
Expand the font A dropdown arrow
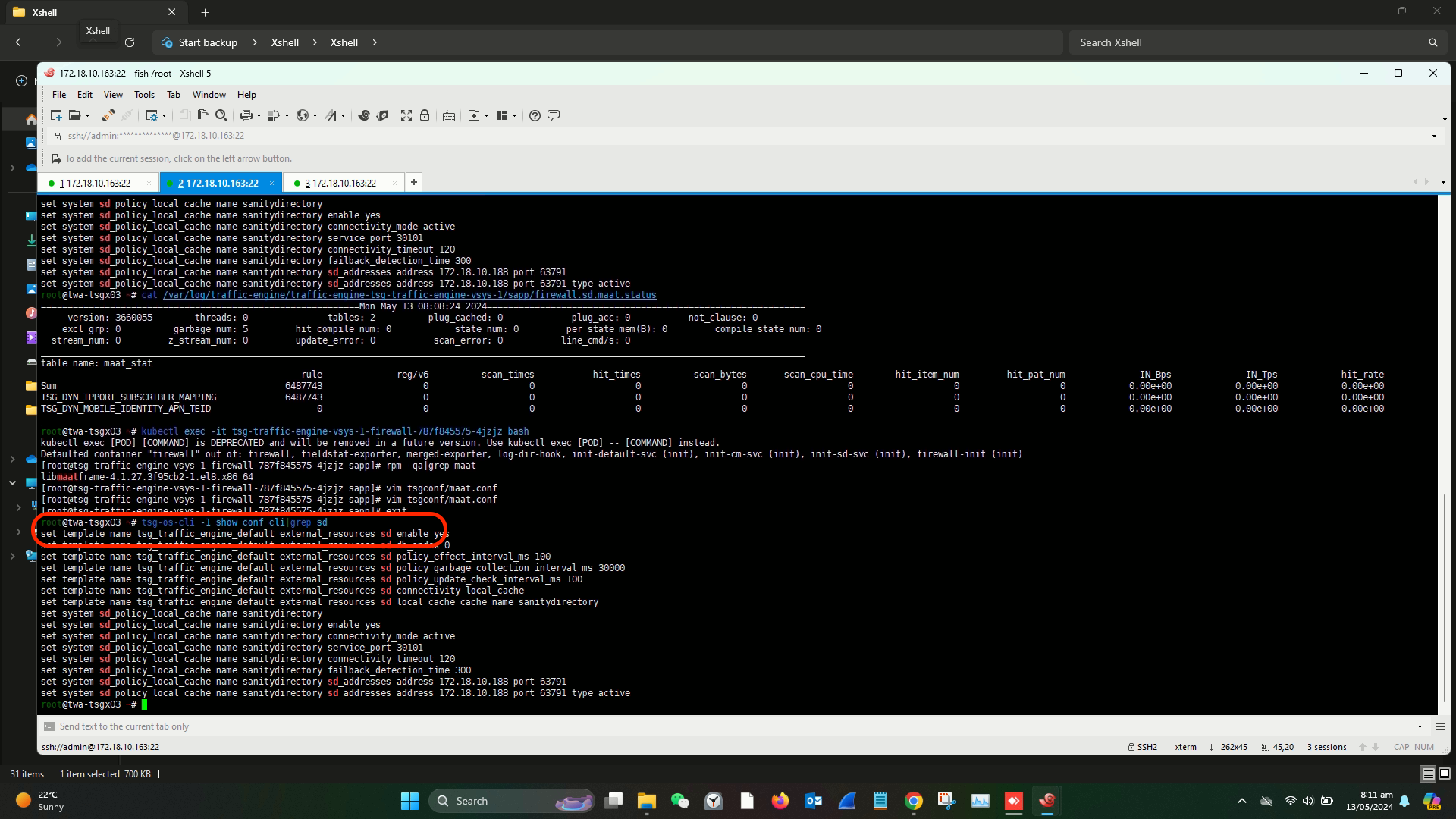[x=343, y=116]
